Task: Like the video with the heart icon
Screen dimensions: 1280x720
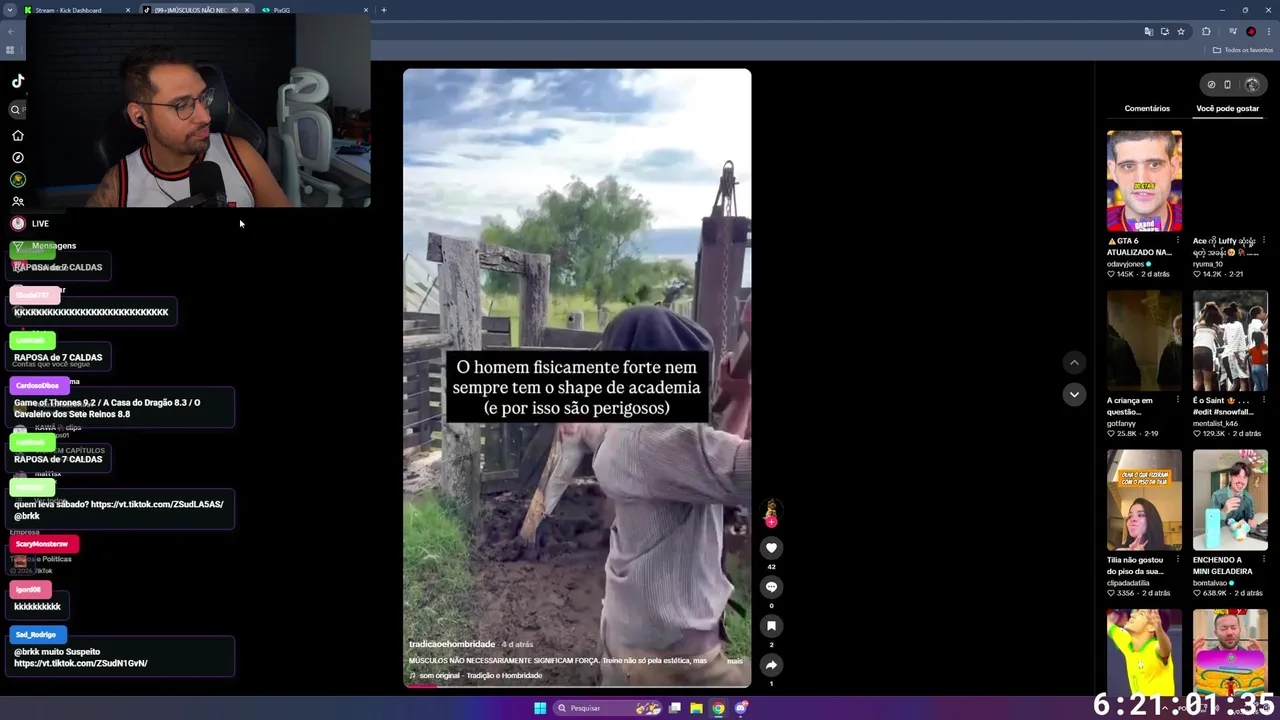Action: [771, 547]
